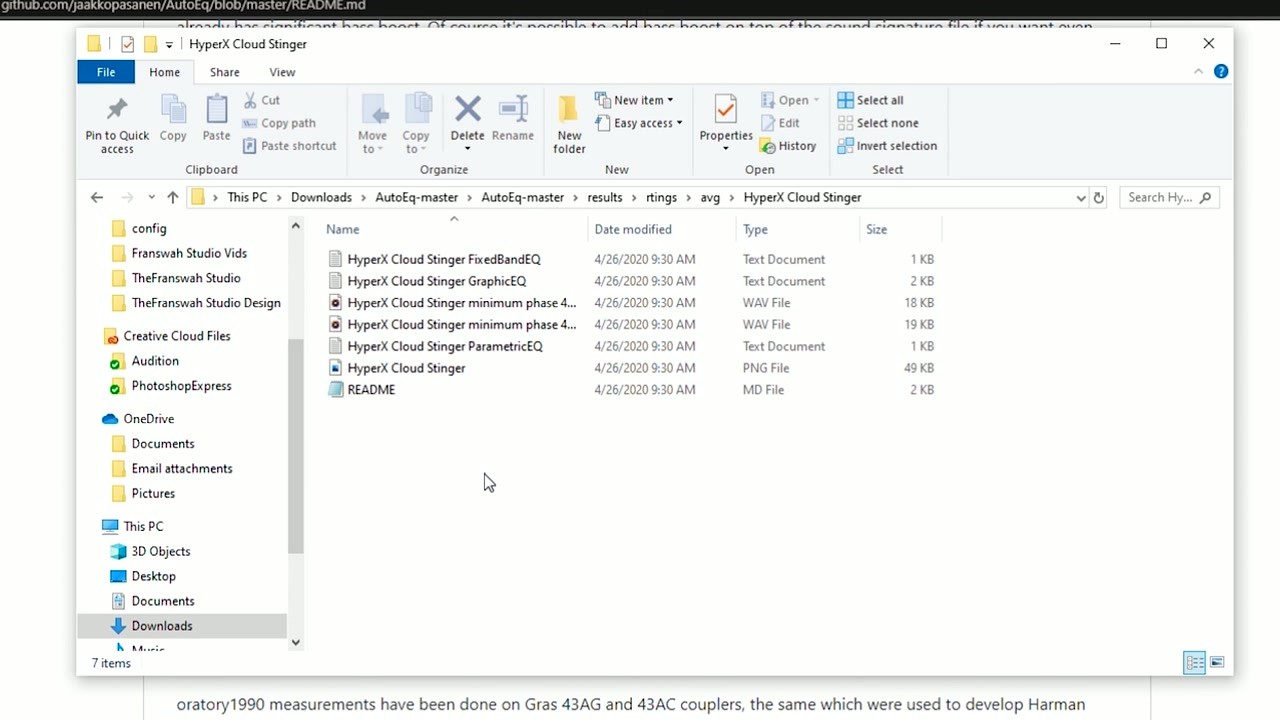Screen dimensions: 1280x720
Task: Open the Easy access dropdown
Action: 639,122
